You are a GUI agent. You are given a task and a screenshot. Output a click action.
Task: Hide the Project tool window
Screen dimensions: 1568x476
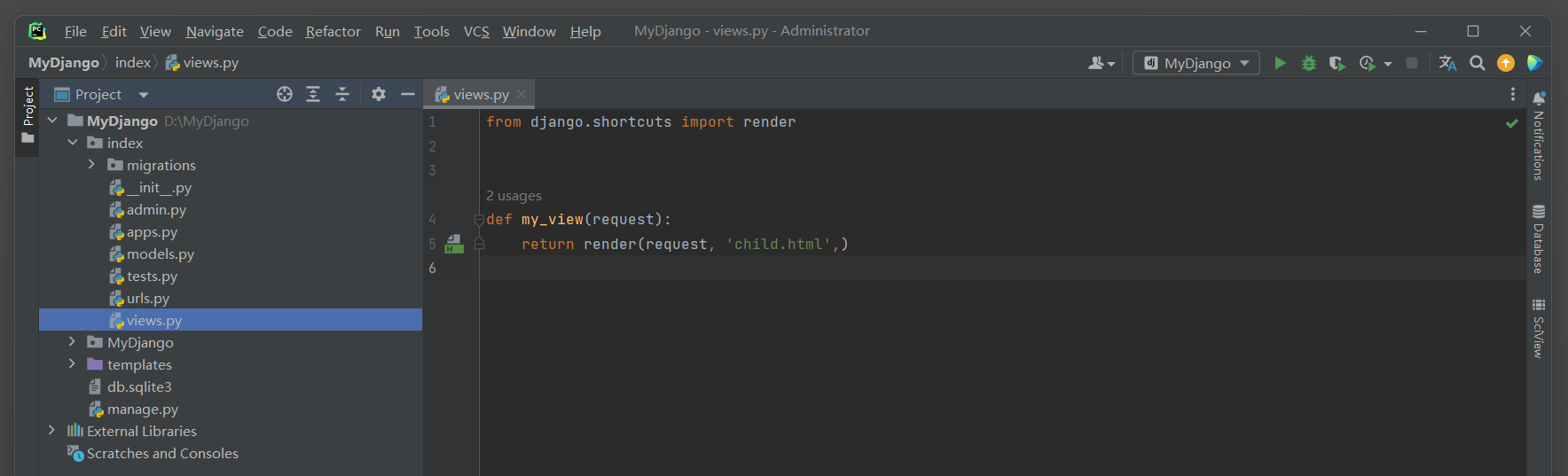point(408,94)
